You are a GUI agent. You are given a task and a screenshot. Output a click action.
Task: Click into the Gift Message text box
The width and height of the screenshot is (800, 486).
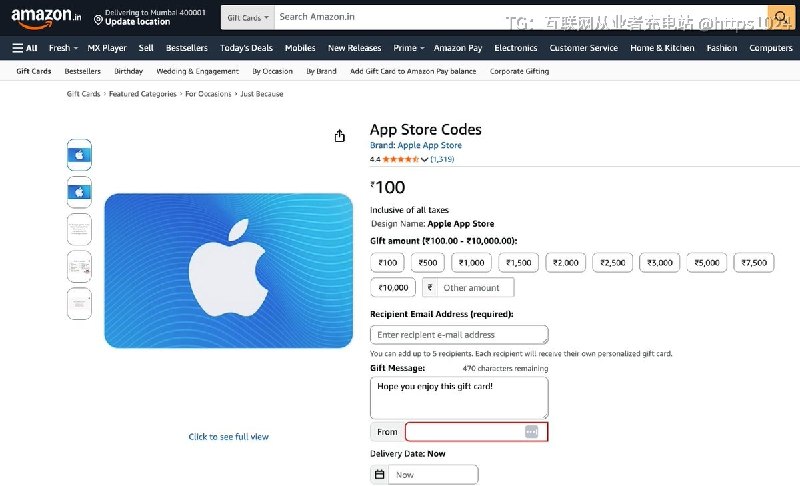coord(459,398)
